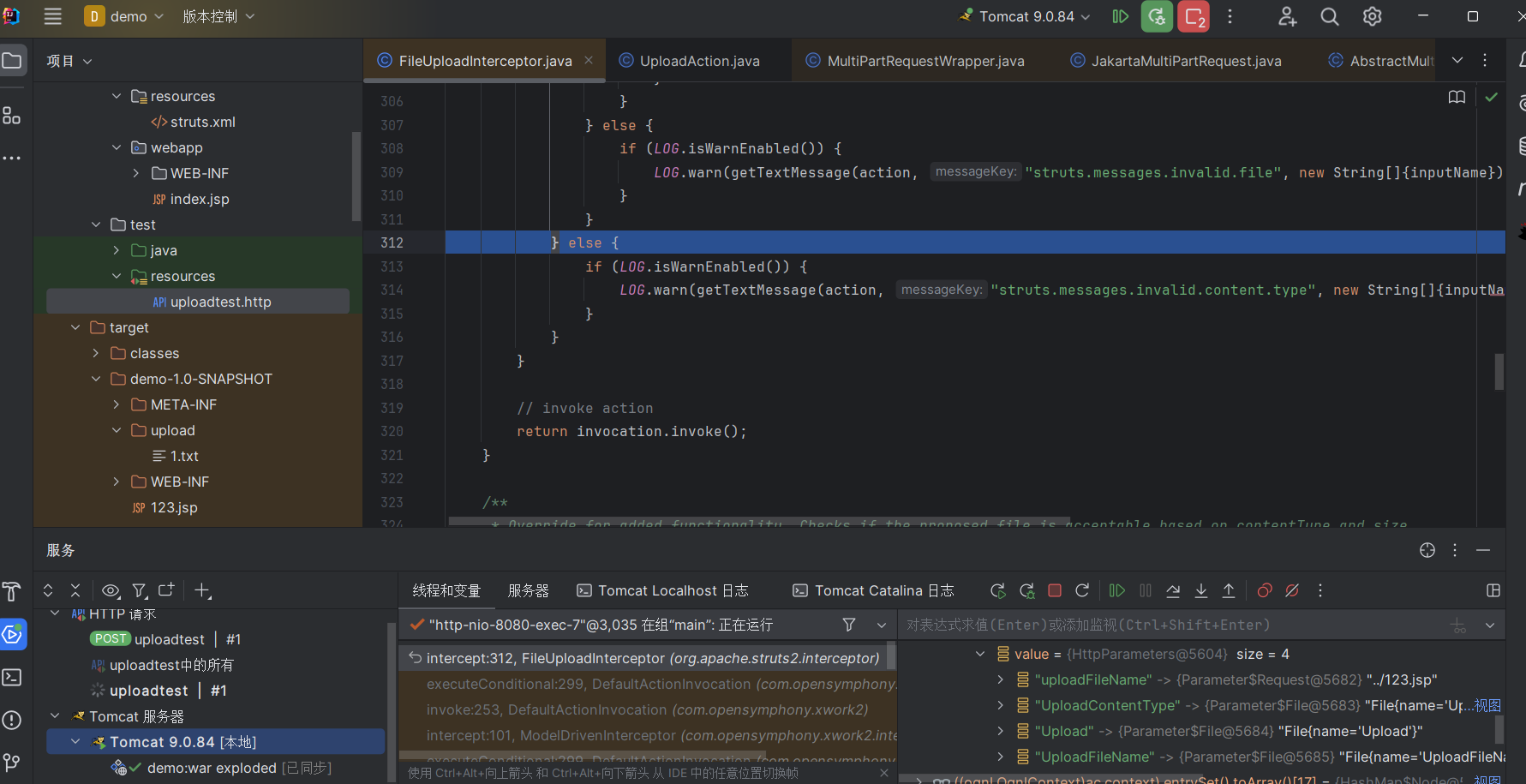Click the editor vertical scrollbar thumb

(1499, 371)
